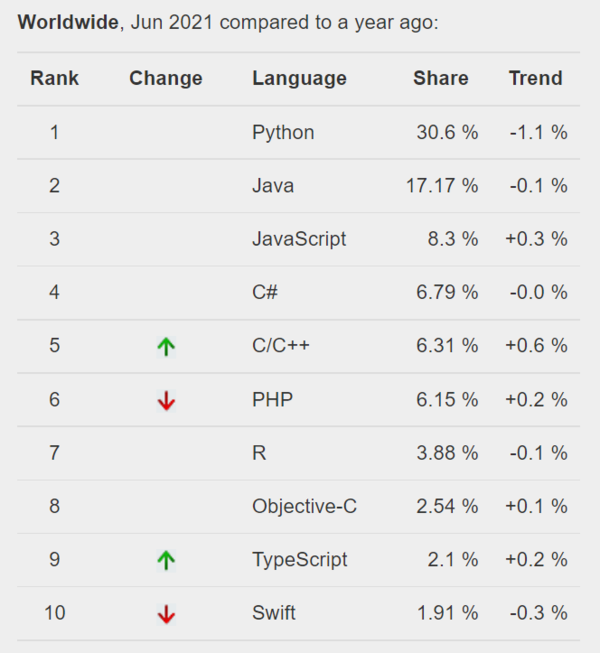This screenshot has height=653, width=600.
Task: Click the red down arrow beside Swift
Action: (166, 614)
